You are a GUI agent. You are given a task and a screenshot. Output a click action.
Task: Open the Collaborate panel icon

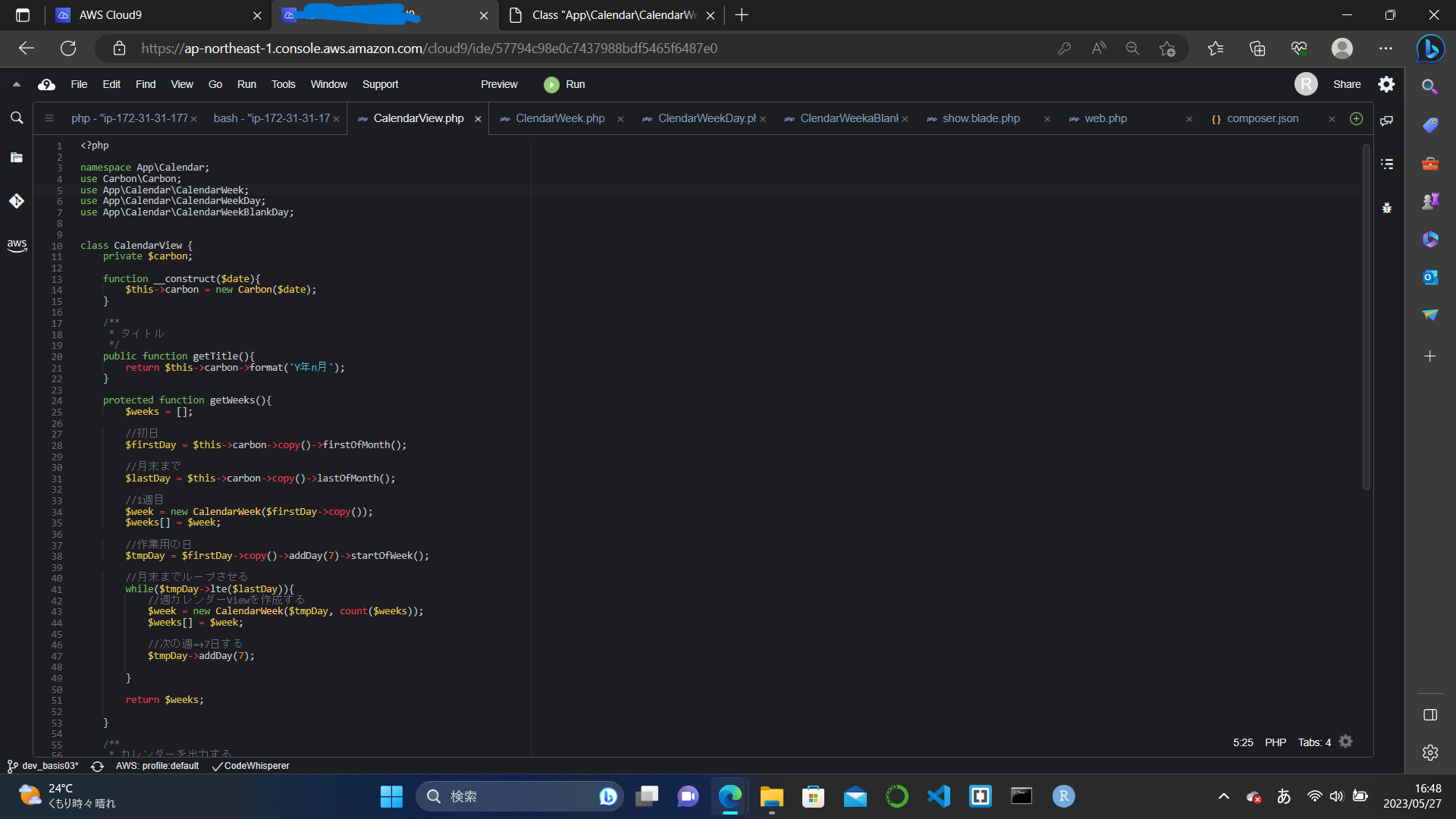tap(1387, 121)
